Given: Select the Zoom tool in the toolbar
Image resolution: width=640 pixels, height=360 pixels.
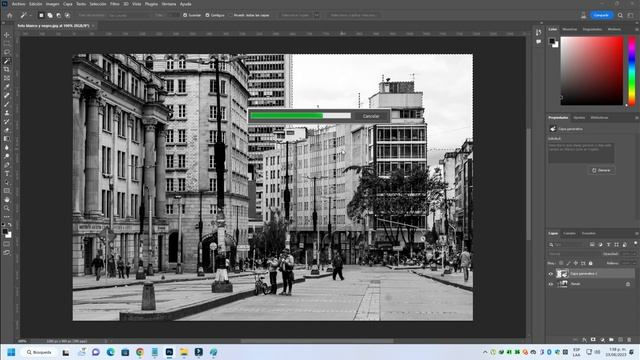Looking at the screenshot, I should pos(7,208).
